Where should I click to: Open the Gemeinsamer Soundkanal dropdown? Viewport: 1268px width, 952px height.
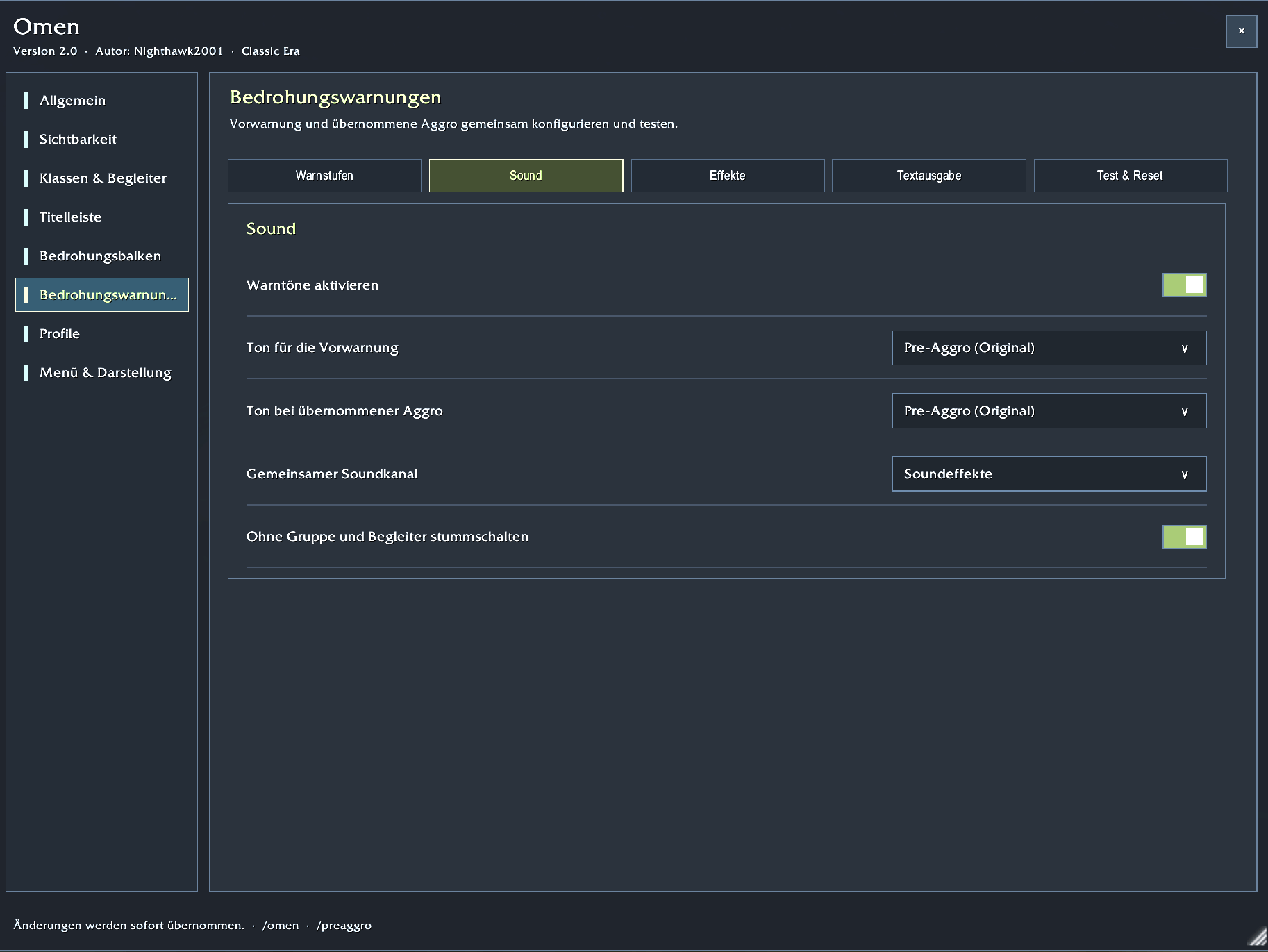tap(1049, 474)
